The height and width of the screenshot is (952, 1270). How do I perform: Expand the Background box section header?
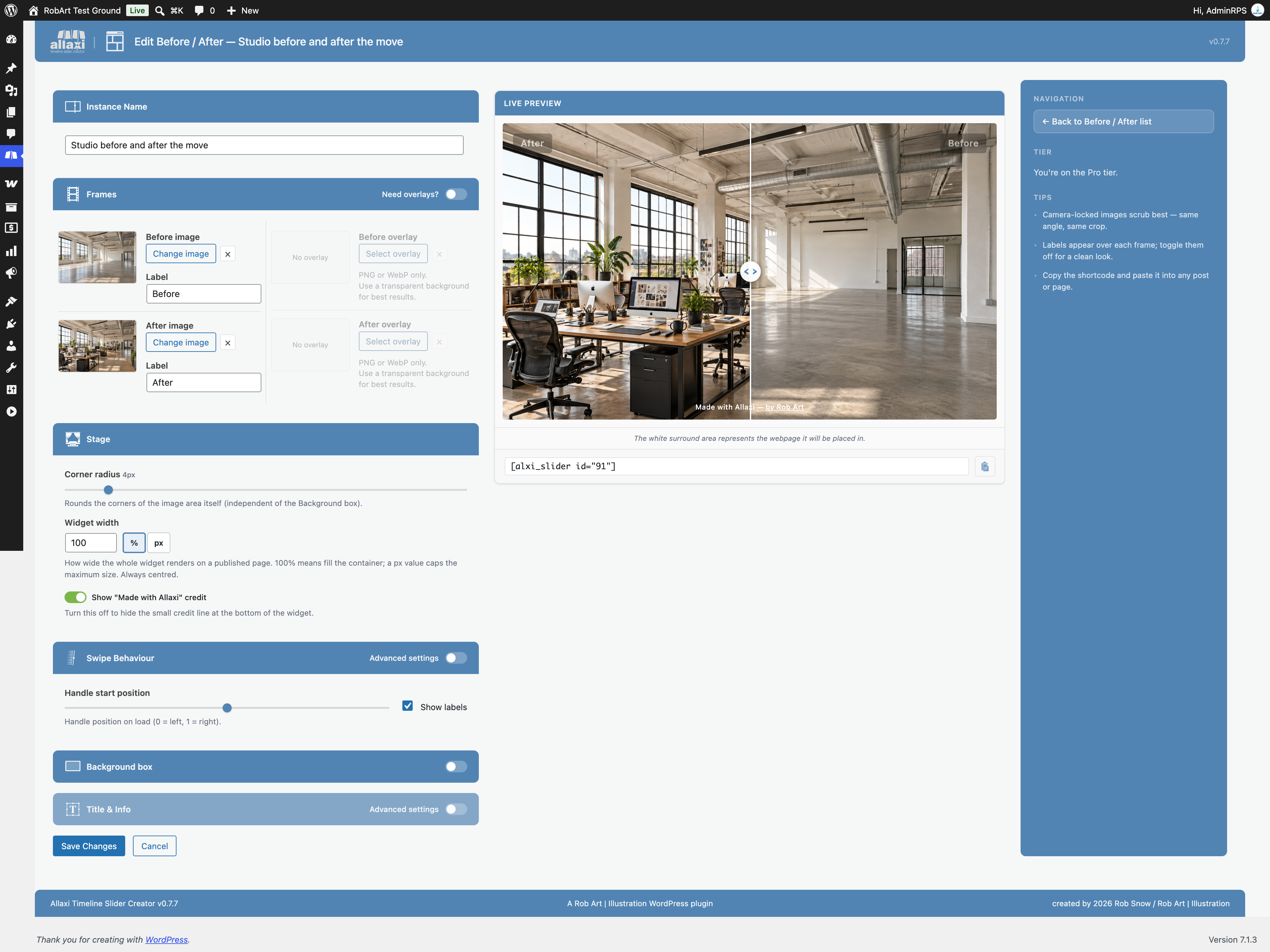pyautogui.click(x=266, y=767)
